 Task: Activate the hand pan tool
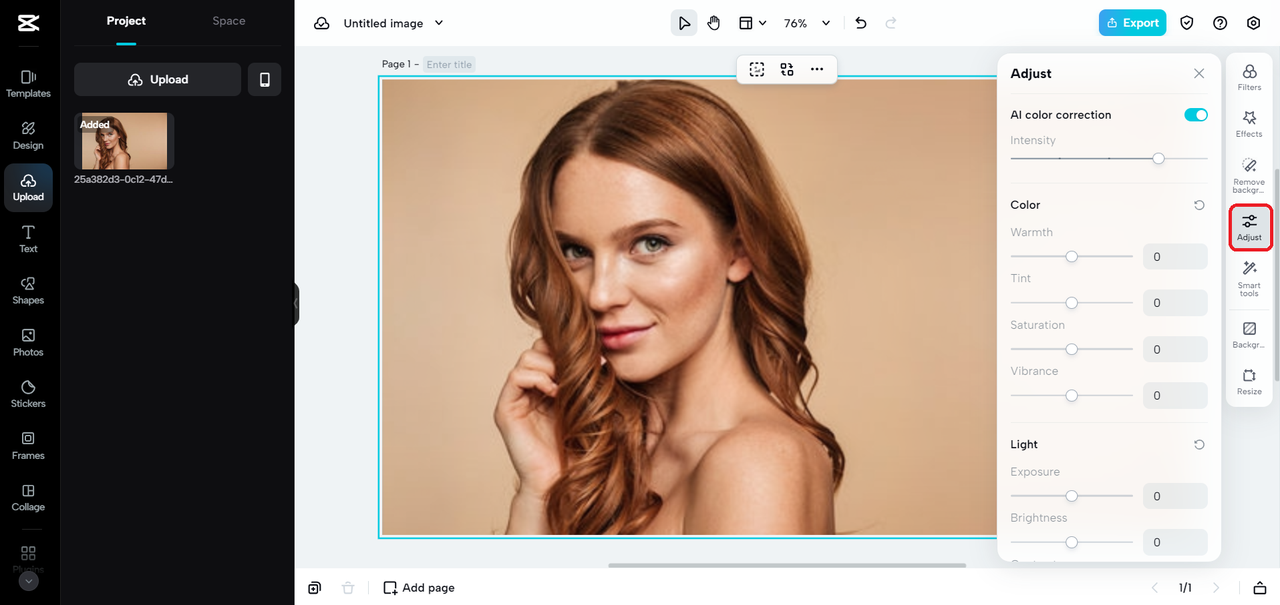[x=714, y=23]
